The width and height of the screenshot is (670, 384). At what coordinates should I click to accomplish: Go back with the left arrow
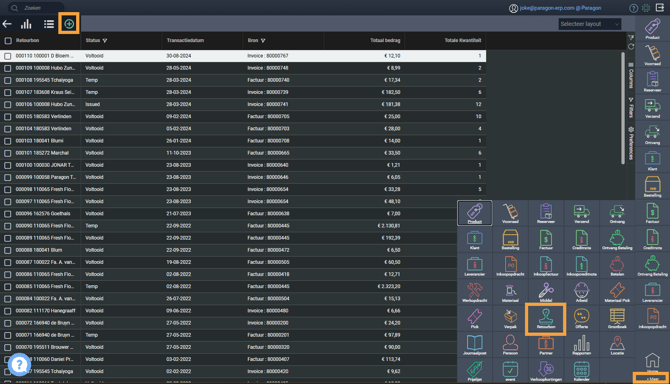pos(7,24)
